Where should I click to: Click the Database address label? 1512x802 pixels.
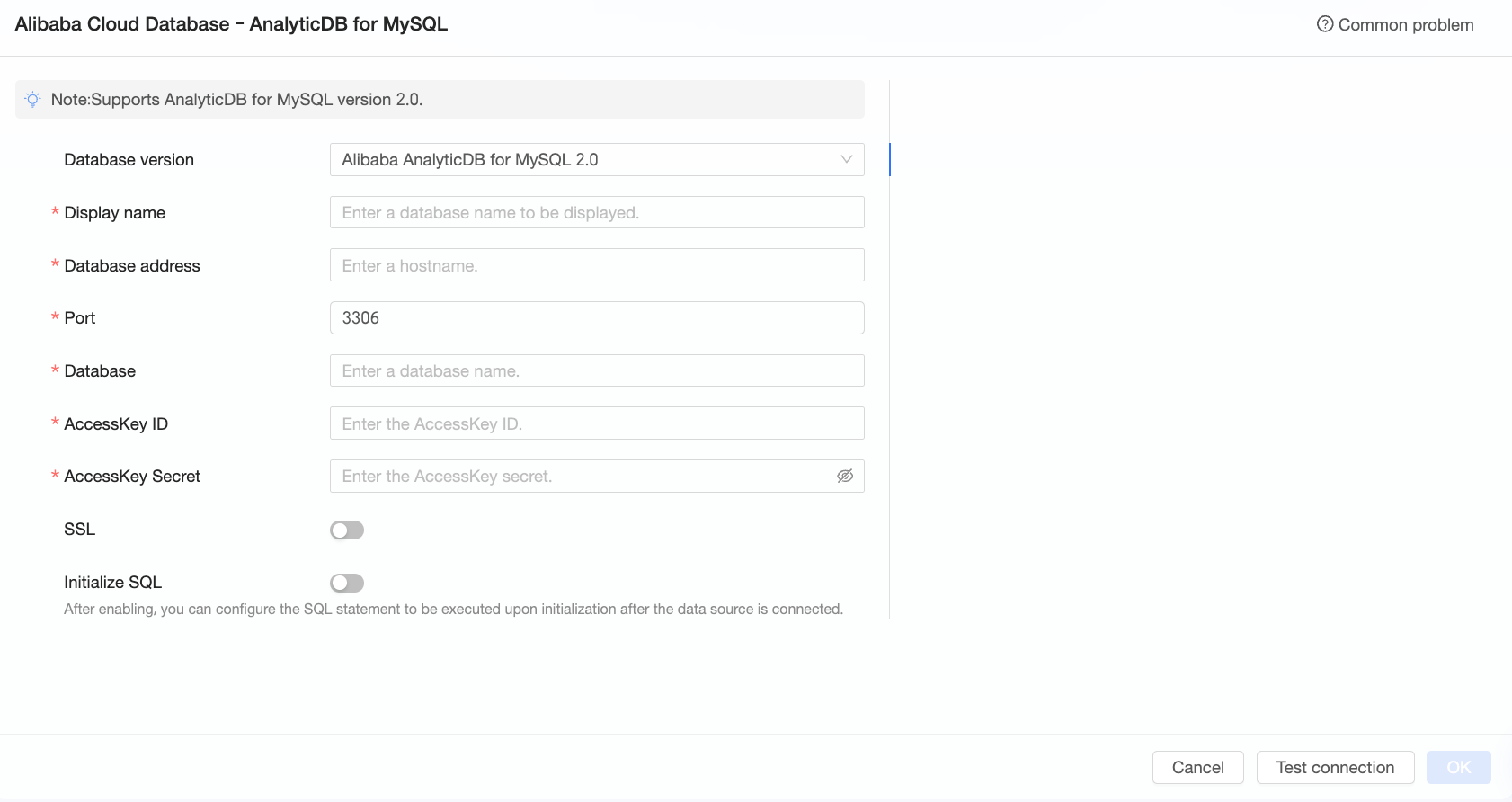click(132, 266)
